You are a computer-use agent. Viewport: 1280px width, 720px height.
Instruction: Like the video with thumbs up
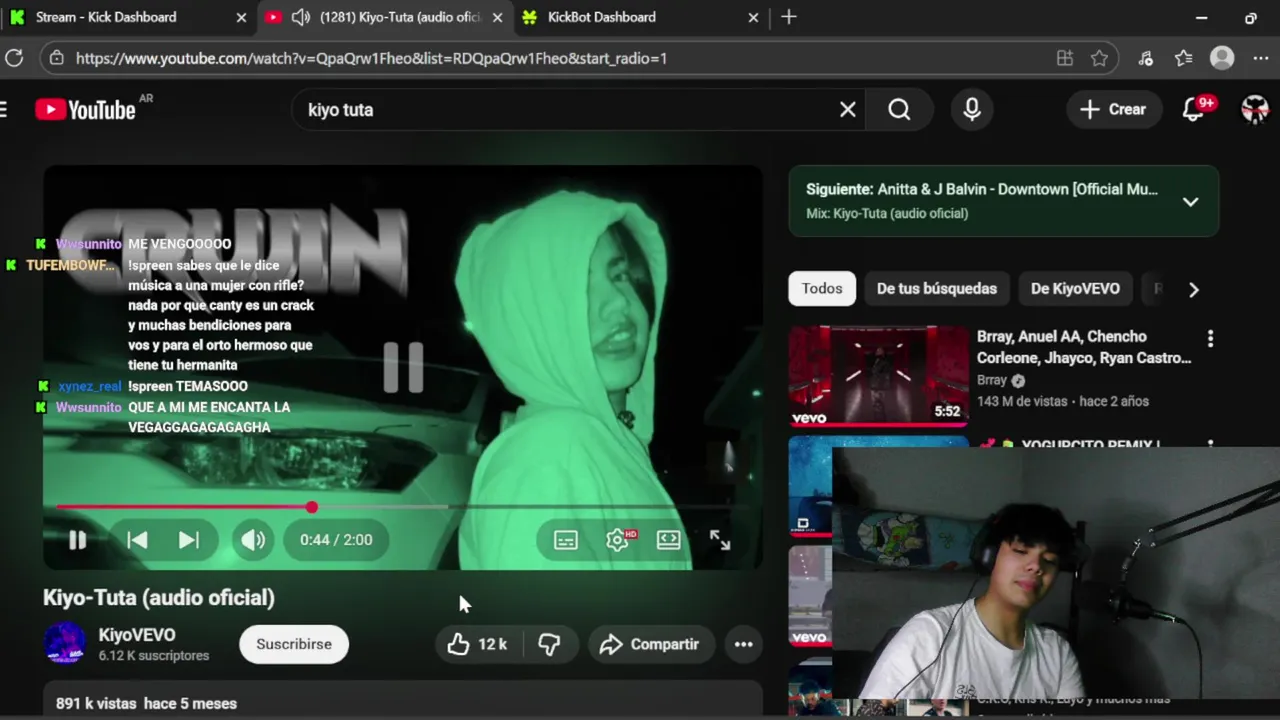coord(477,644)
